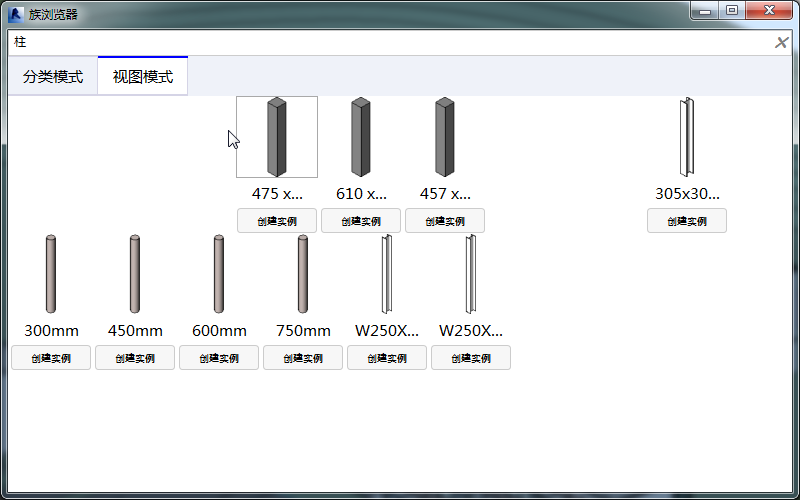Select the 305x30... steel column icon

coord(687,137)
